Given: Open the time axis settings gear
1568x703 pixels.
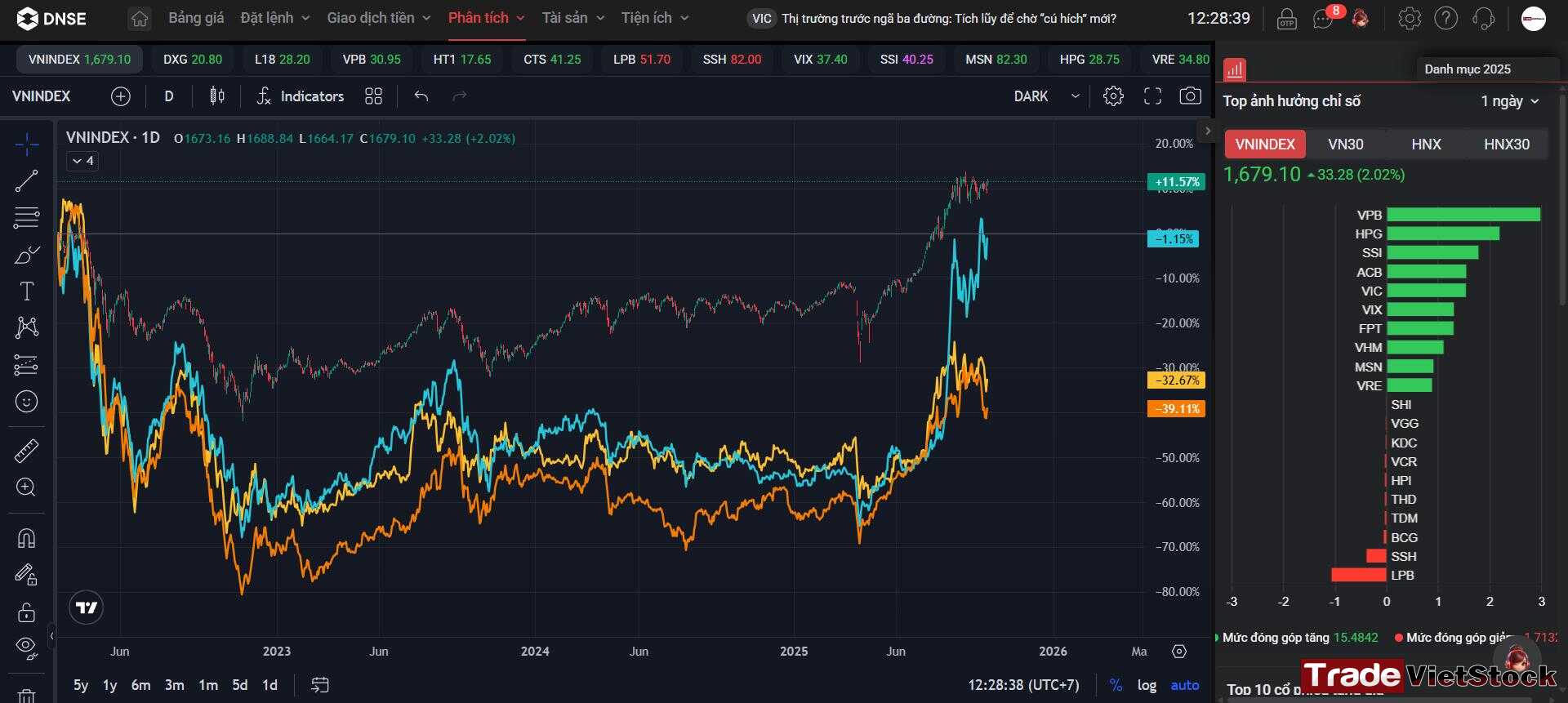Looking at the screenshot, I should tap(1178, 651).
